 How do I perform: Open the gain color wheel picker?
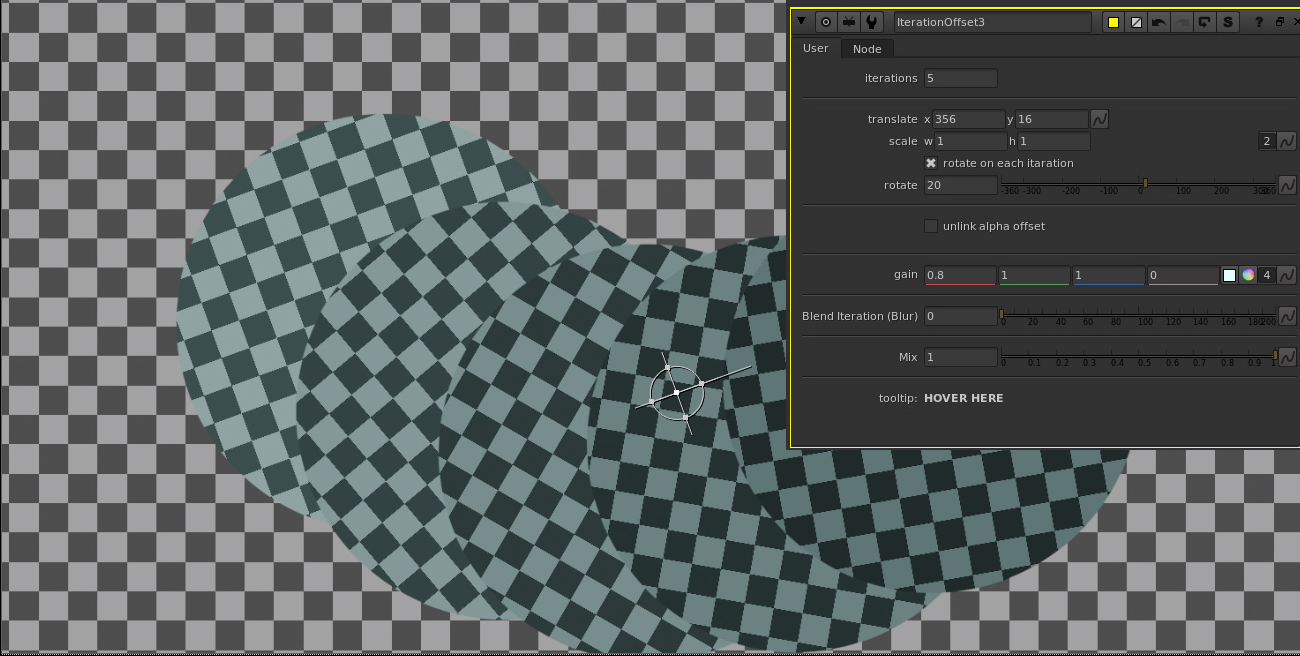(1248, 275)
